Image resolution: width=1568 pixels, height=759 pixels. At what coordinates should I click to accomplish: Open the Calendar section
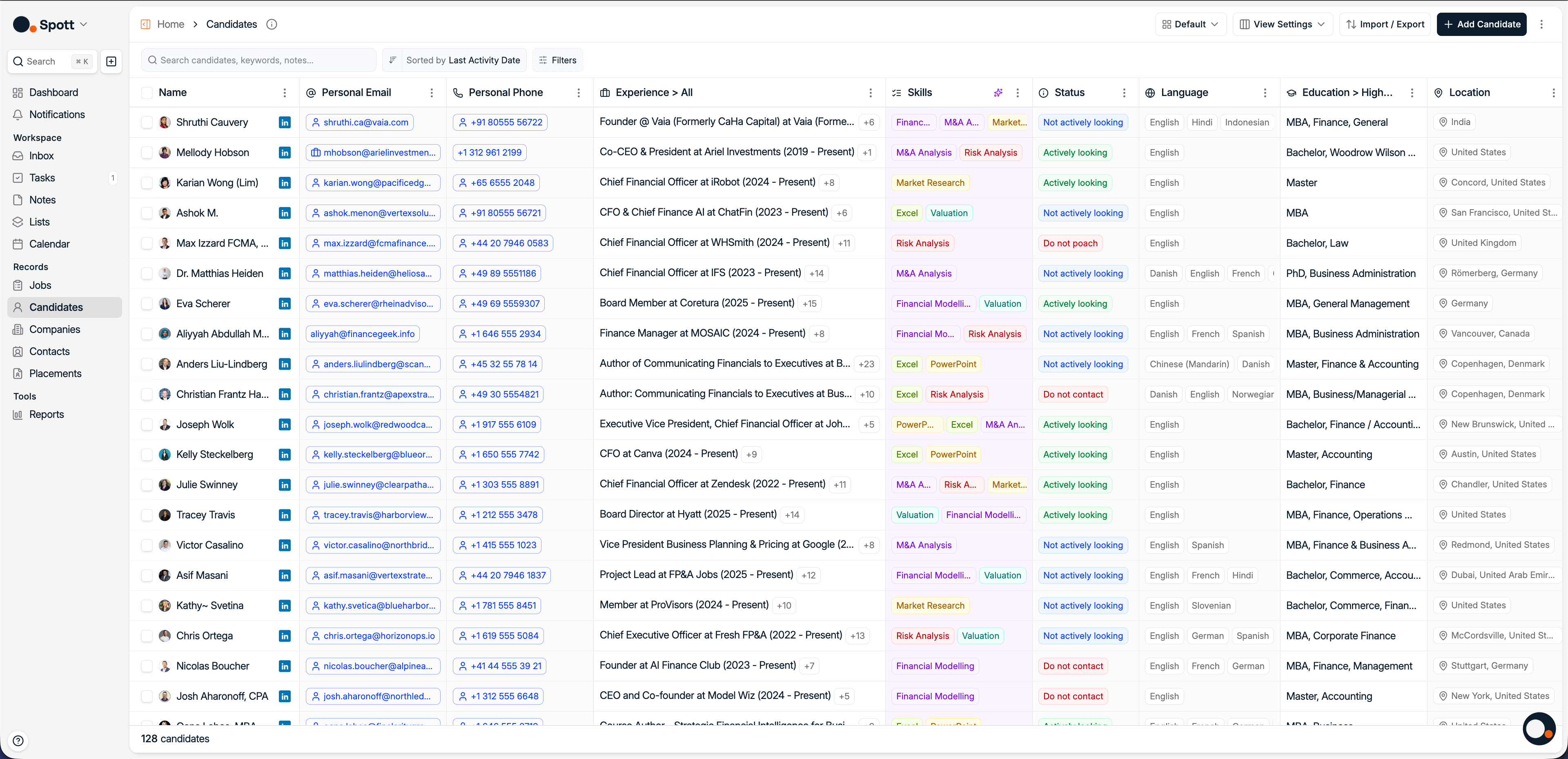50,243
